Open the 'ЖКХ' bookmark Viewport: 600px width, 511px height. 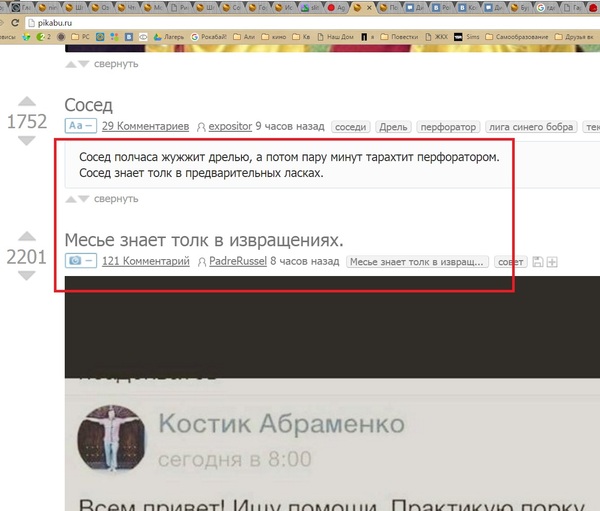437,37
